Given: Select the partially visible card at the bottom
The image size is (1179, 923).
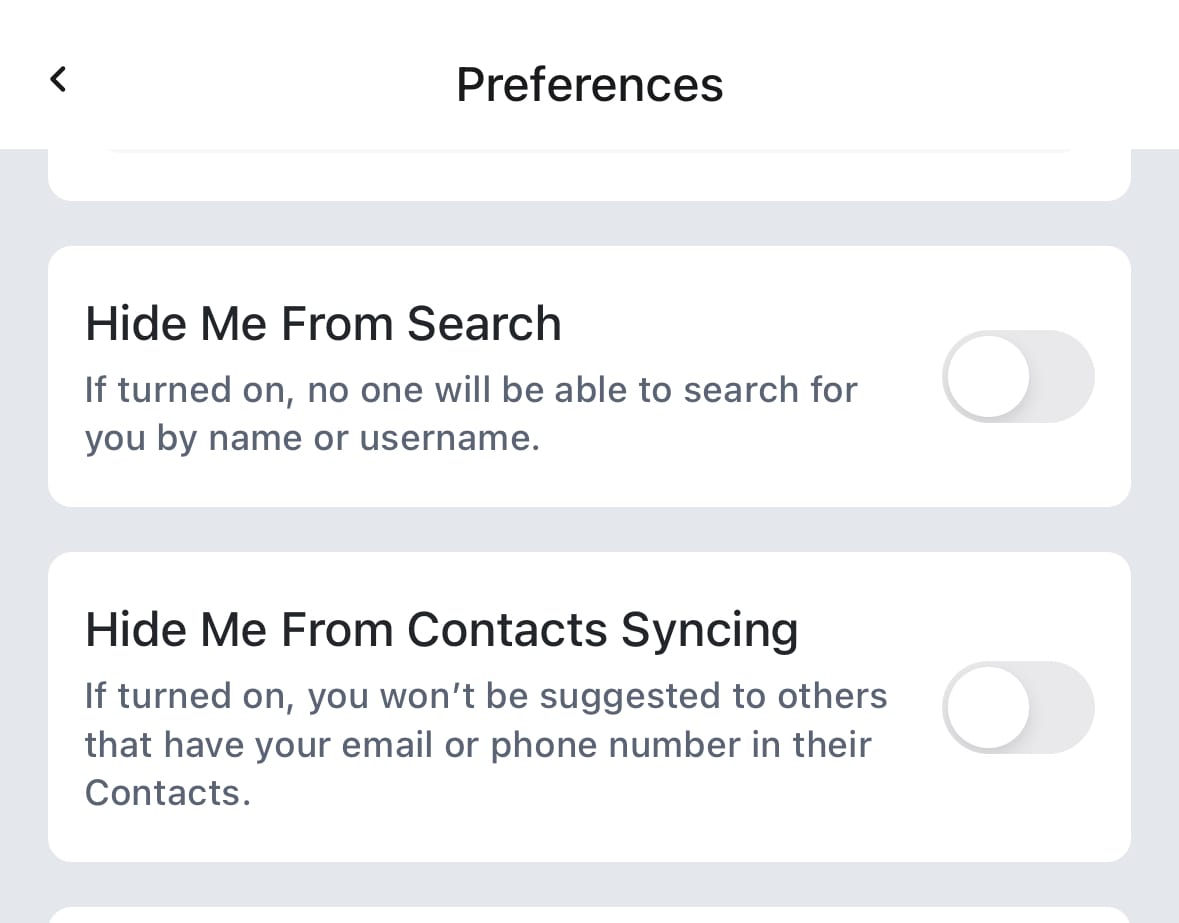Looking at the screenshot, I should tap(589, 915).
